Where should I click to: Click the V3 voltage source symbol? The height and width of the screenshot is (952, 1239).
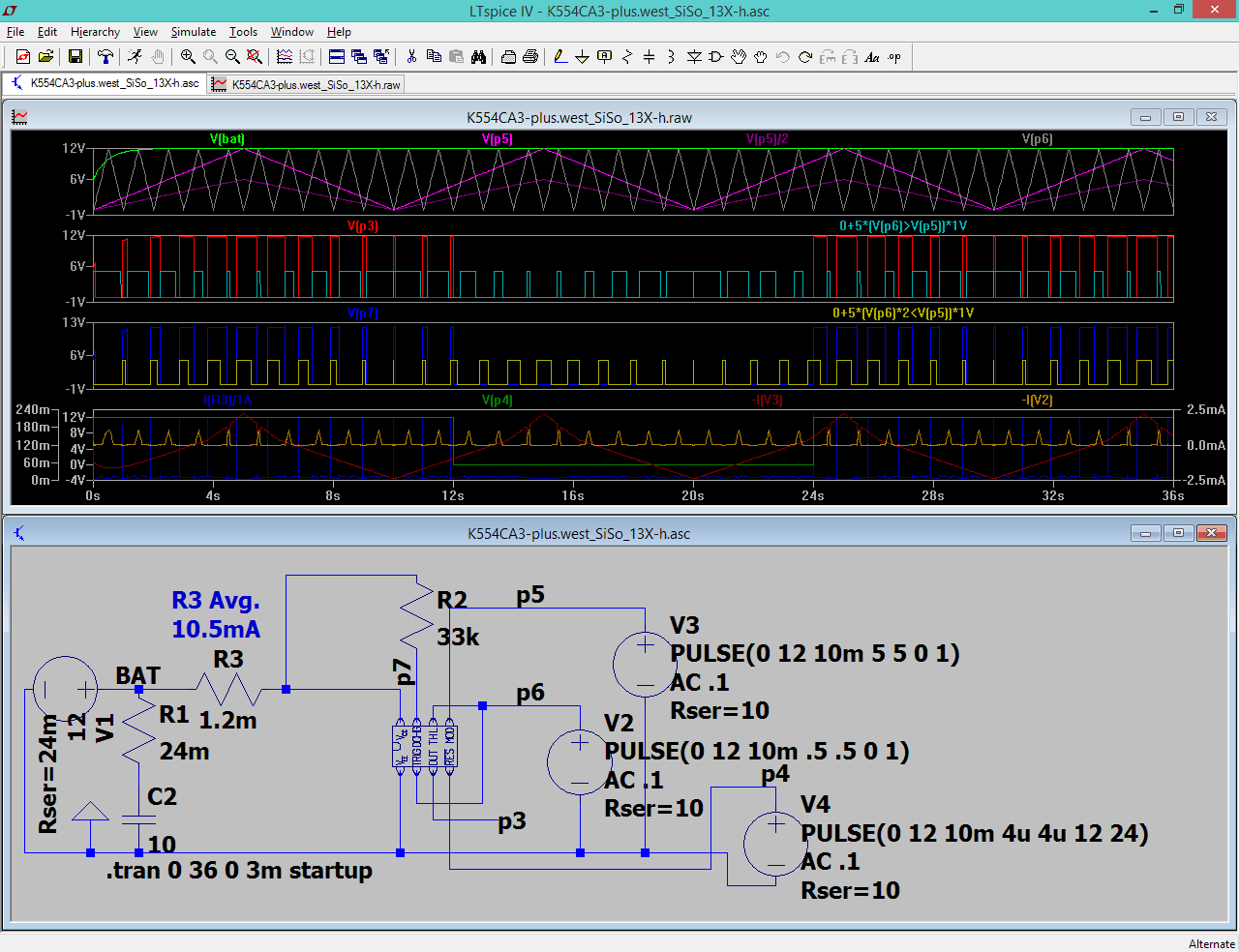[645, 664]
